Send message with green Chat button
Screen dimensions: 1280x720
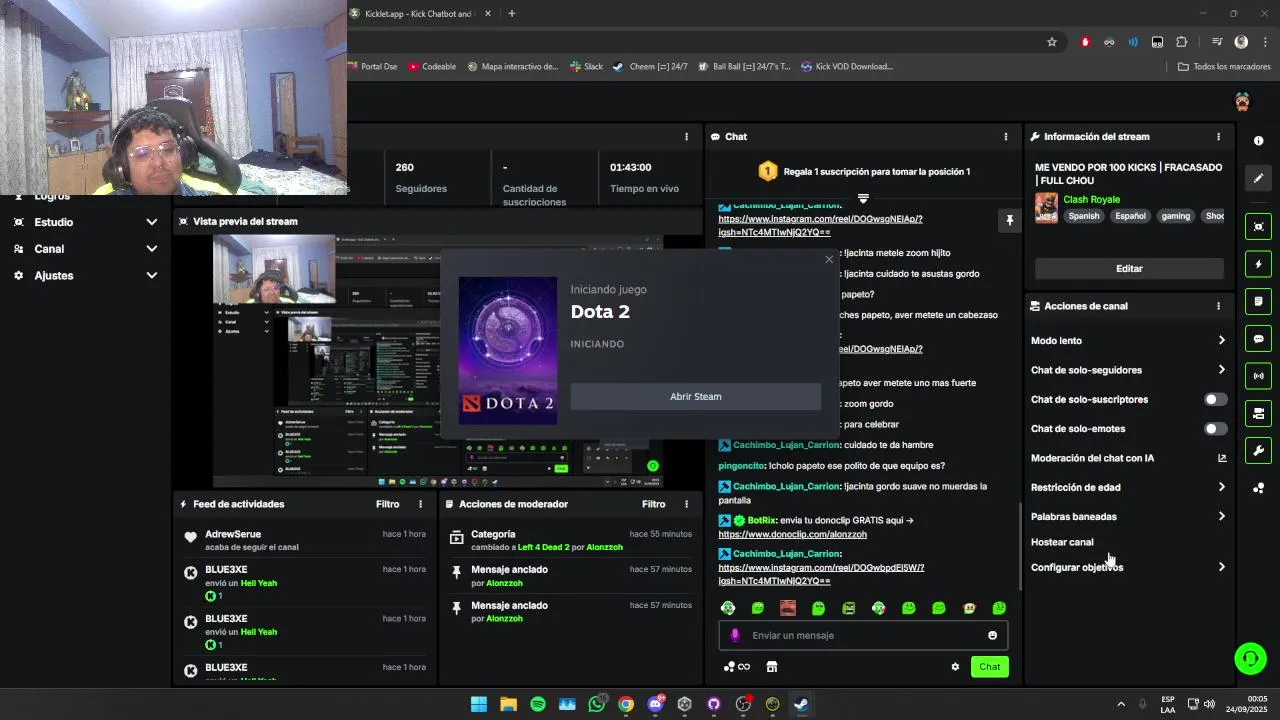[989, 667]
